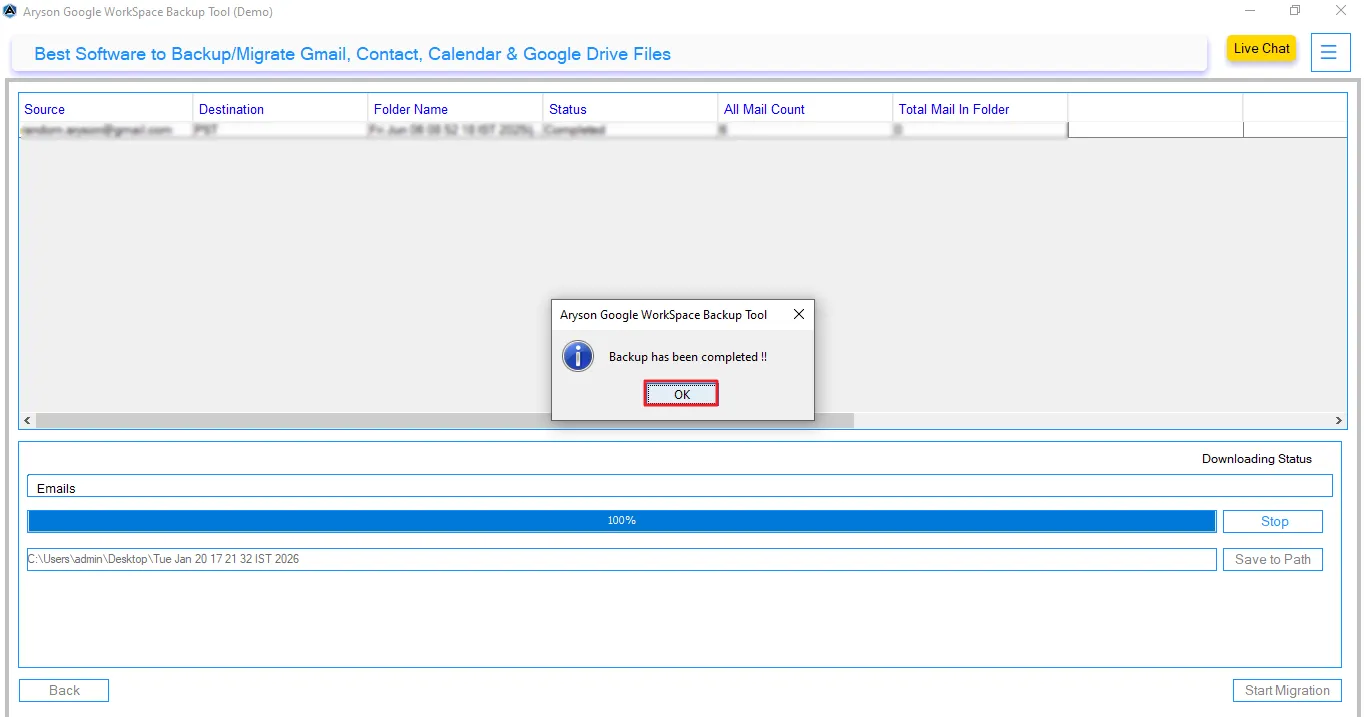Image resolution: width=1366 pixels, height=717 pixels.
Task: Click the info icon in the completion dialog
Action: [x=578, y=356]
